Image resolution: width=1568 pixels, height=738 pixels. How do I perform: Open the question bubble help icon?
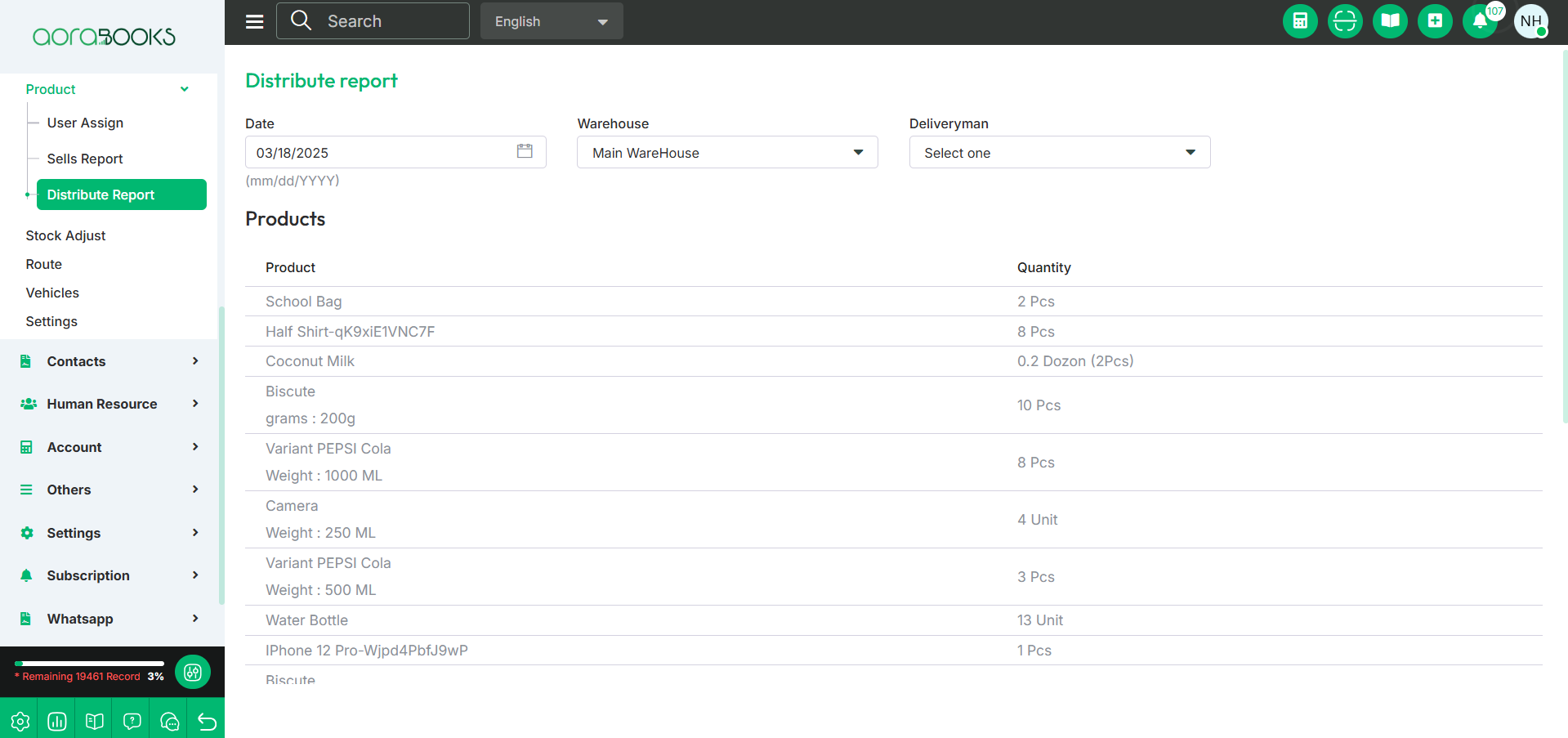[132, 721]
